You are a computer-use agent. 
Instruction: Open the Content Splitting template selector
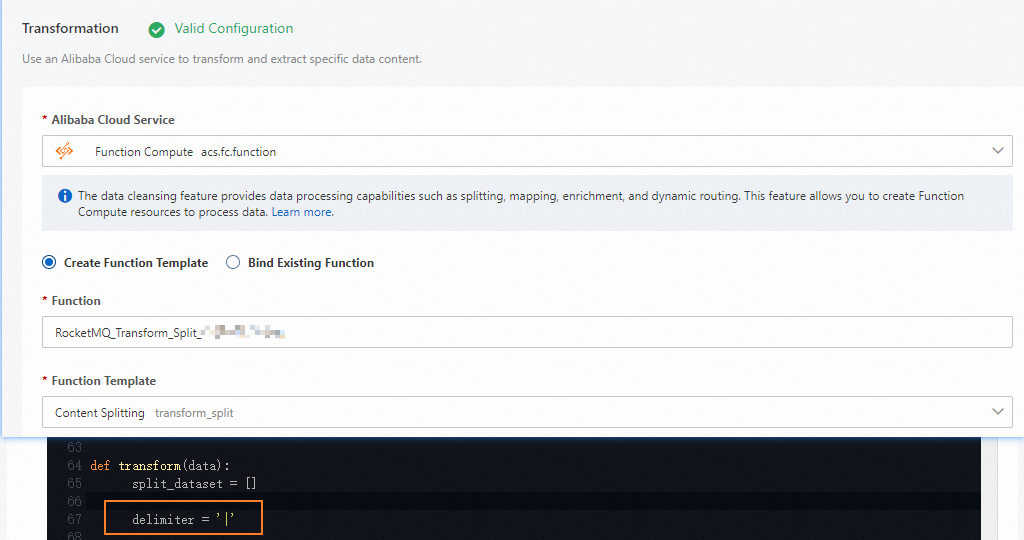coord(500,412)
